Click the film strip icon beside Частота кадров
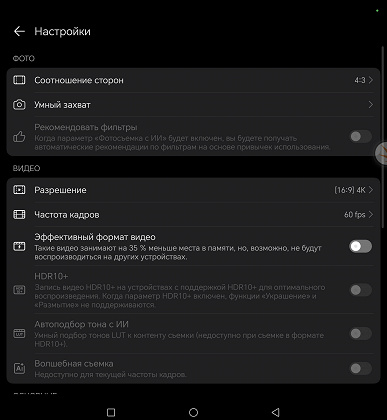Viewport: 387px width, 420px height. [19, 214]
